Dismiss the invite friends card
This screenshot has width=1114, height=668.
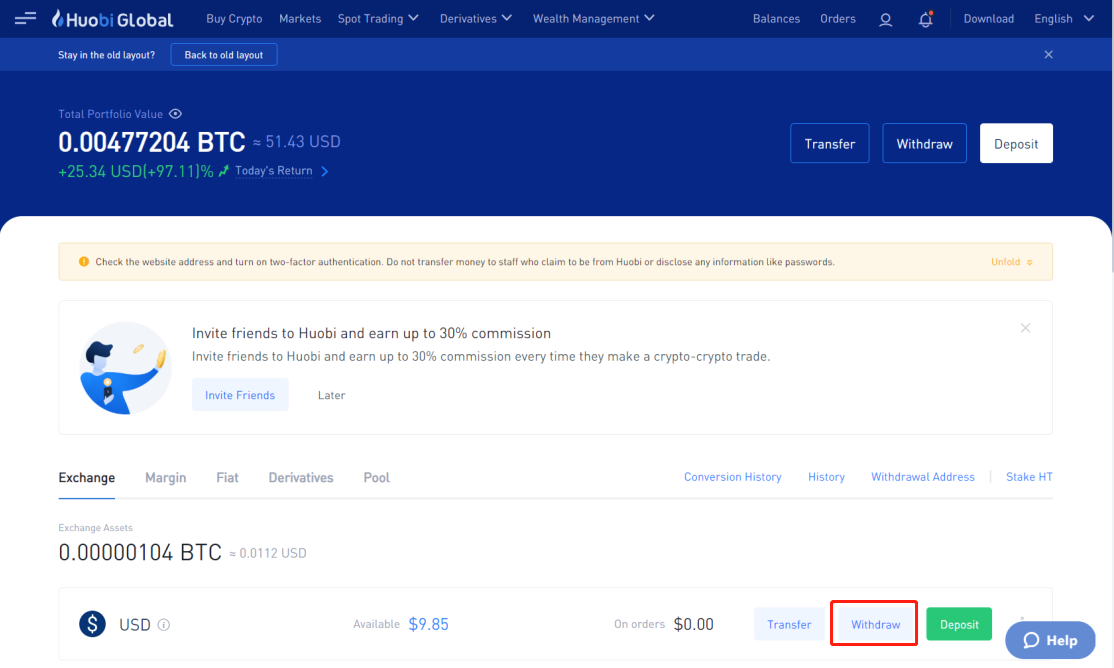1025,328
